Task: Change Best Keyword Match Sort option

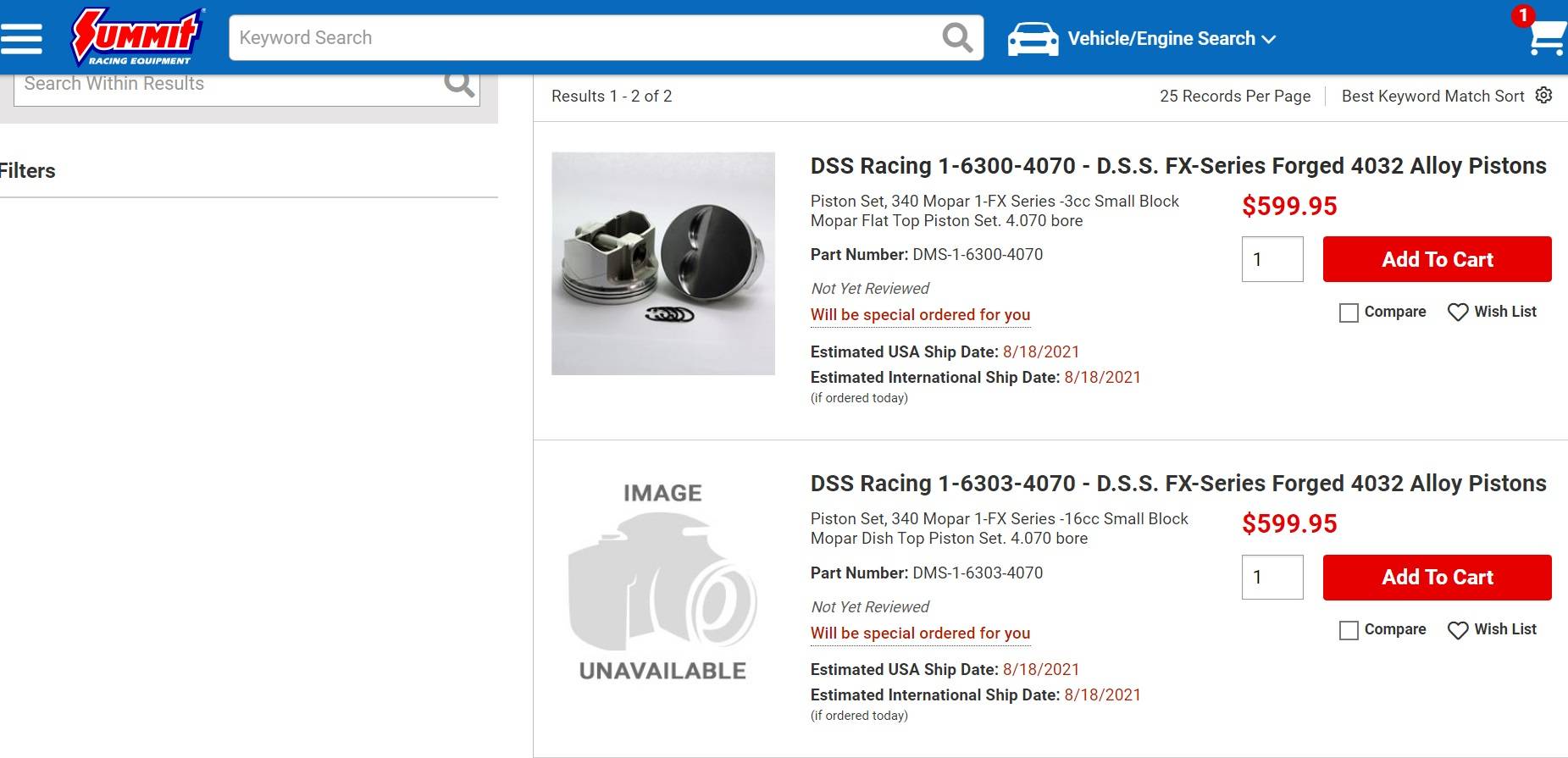Action: click(1433, 96)
